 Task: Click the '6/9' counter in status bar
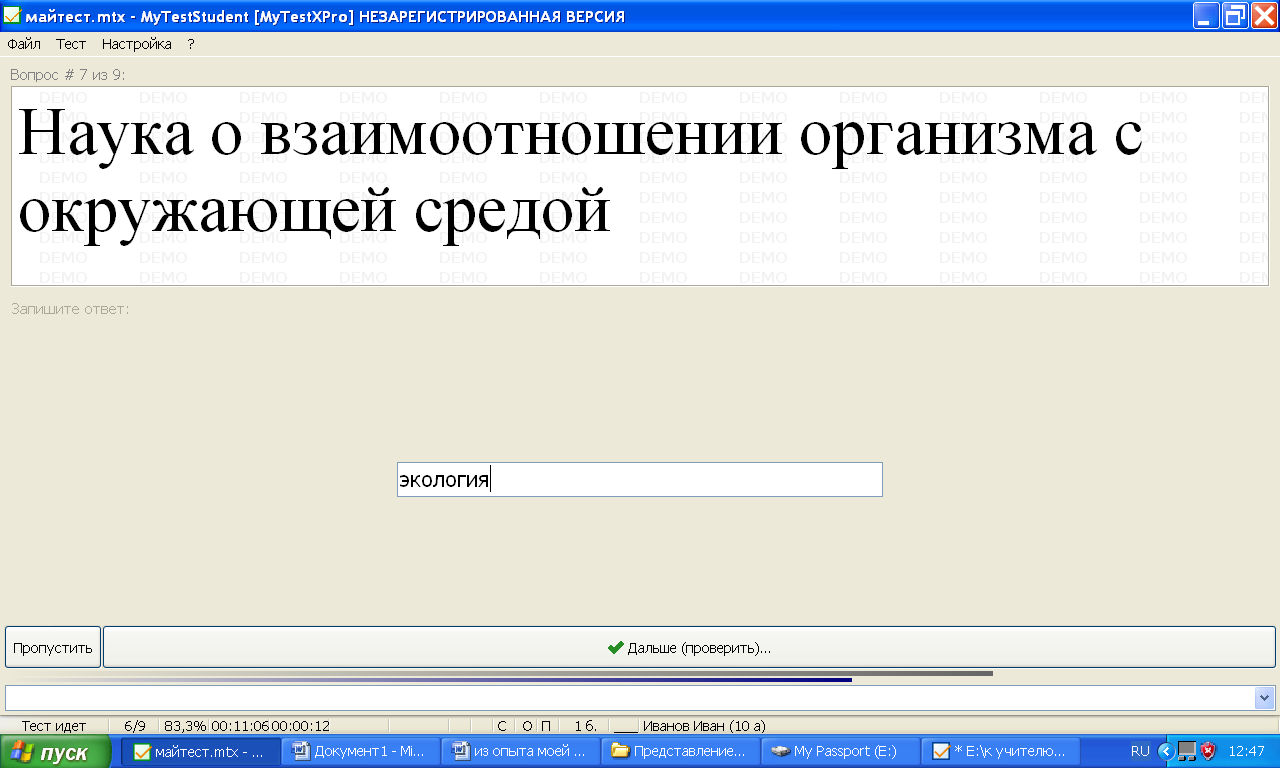tap(135, 726)
